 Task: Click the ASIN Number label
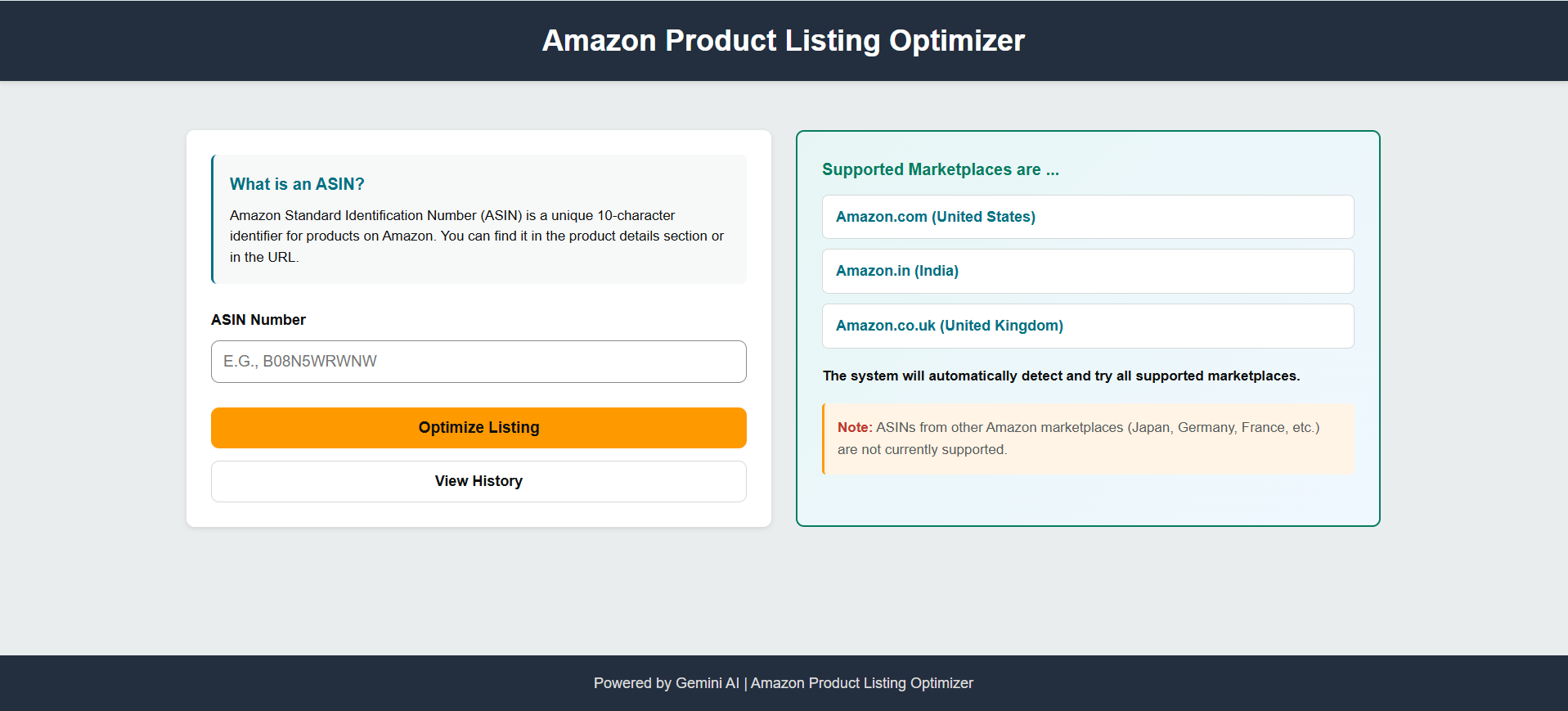point(258,319)
